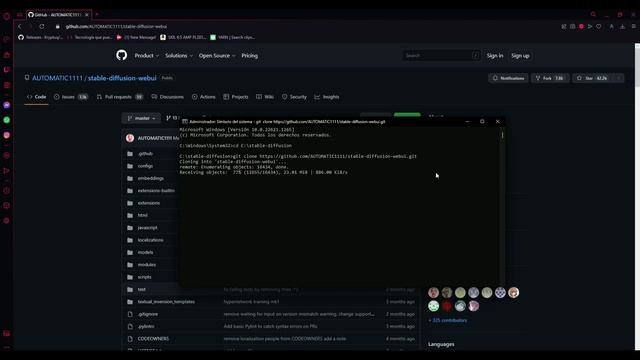Viewport: 640px width, 360px height.
Task: Switch to the Actions tab
Action: 204,97
